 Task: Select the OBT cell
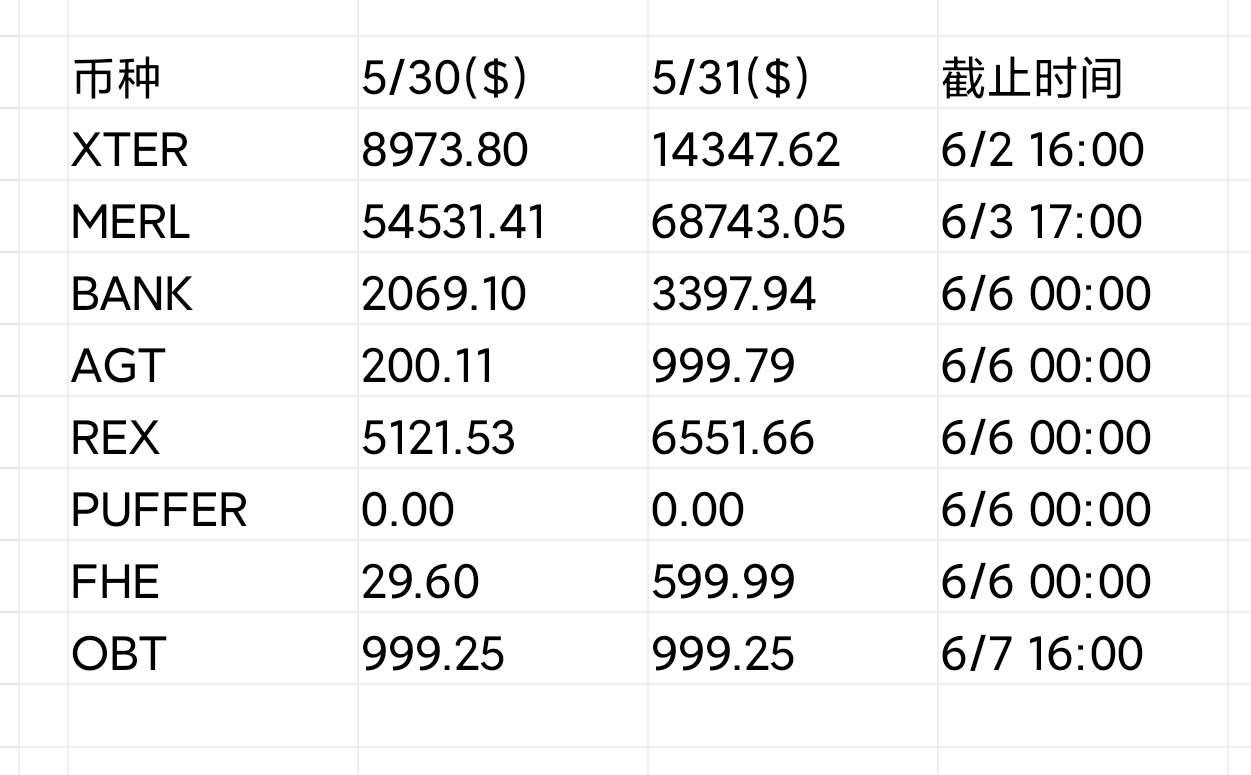click(x=213, y=649)
